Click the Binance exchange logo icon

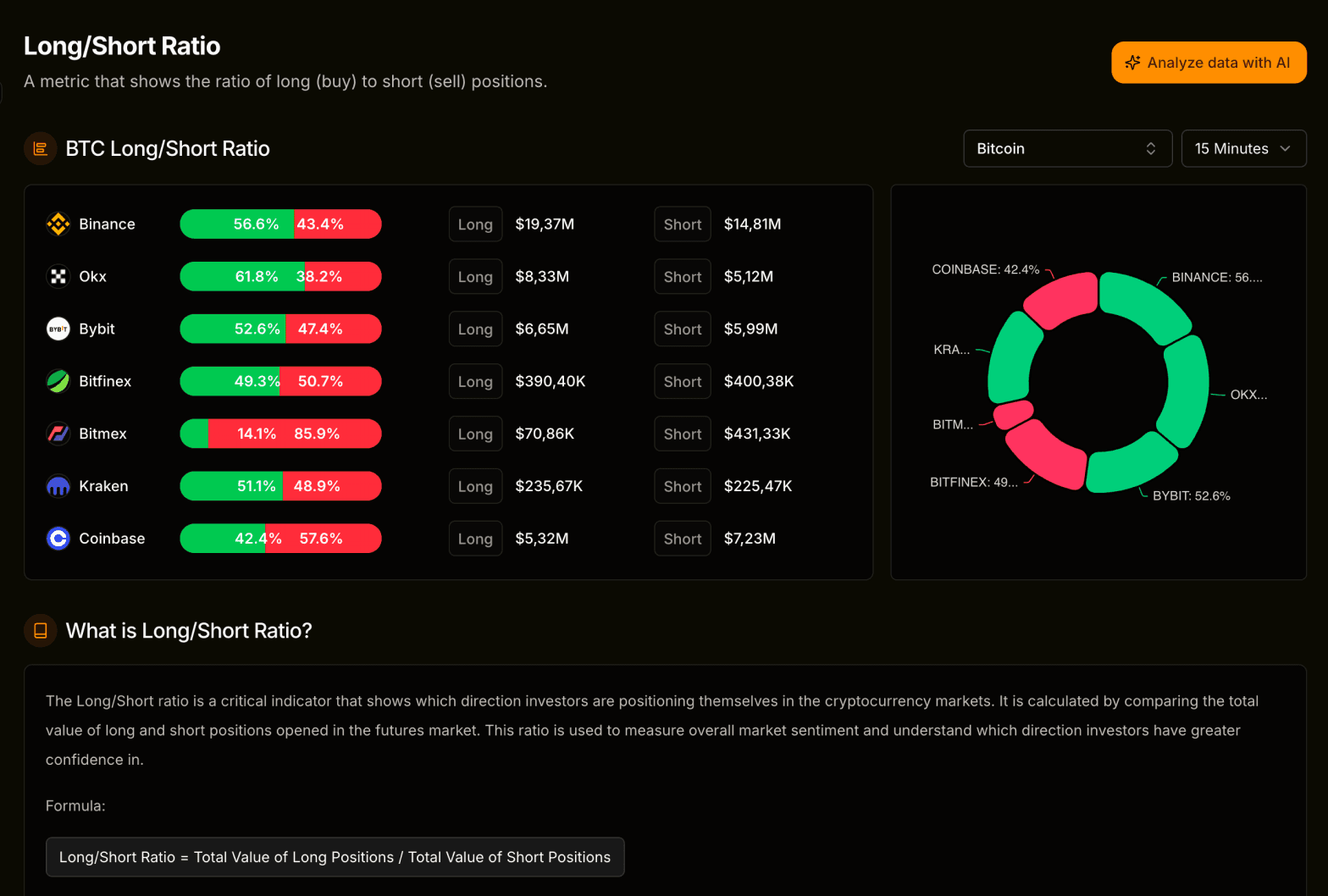[x=58, y=224]
